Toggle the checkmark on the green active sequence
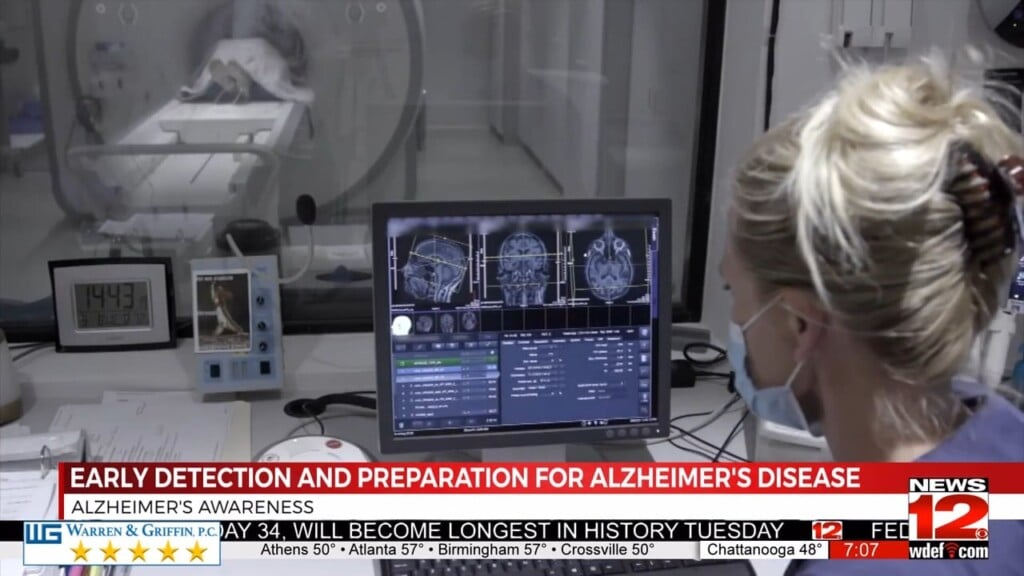This screenshot has width=1024, height=576. coord(401,363)
